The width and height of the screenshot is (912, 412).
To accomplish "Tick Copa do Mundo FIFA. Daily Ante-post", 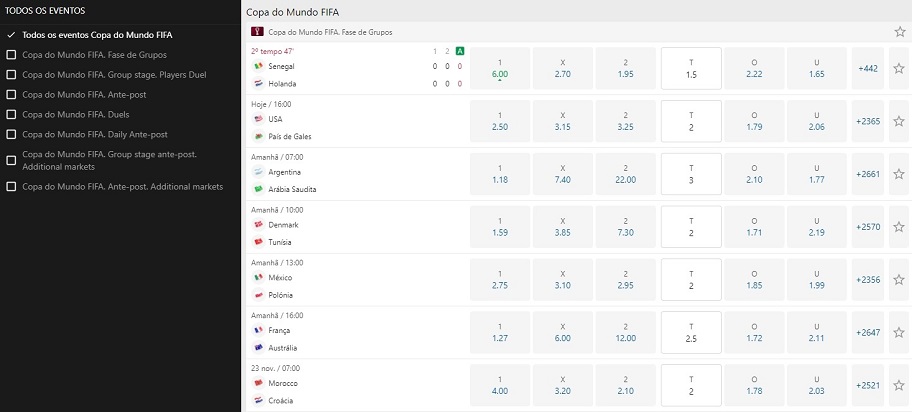I will tap(10, 134).
